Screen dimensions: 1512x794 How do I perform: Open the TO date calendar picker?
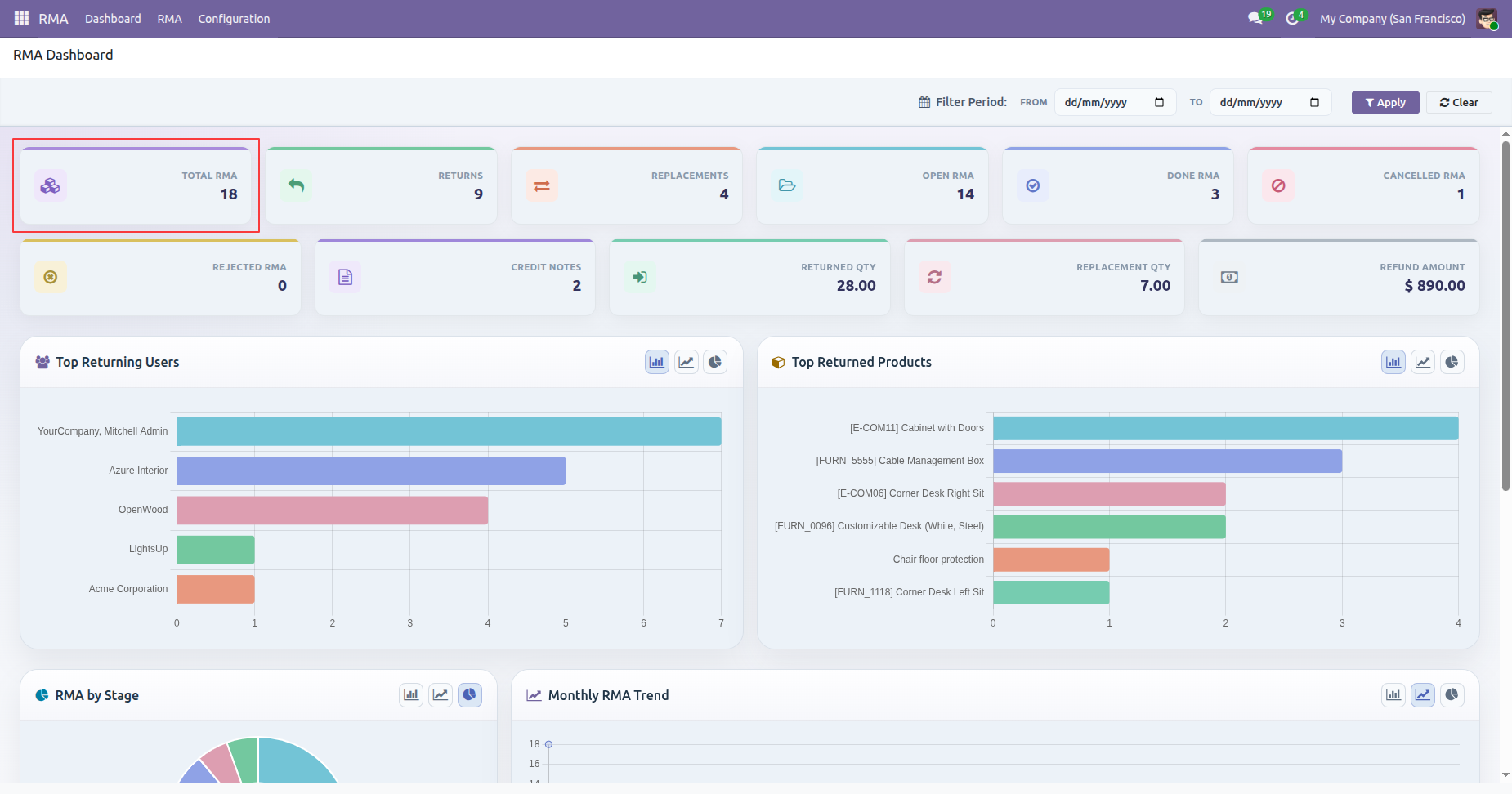pos(1314,102)
